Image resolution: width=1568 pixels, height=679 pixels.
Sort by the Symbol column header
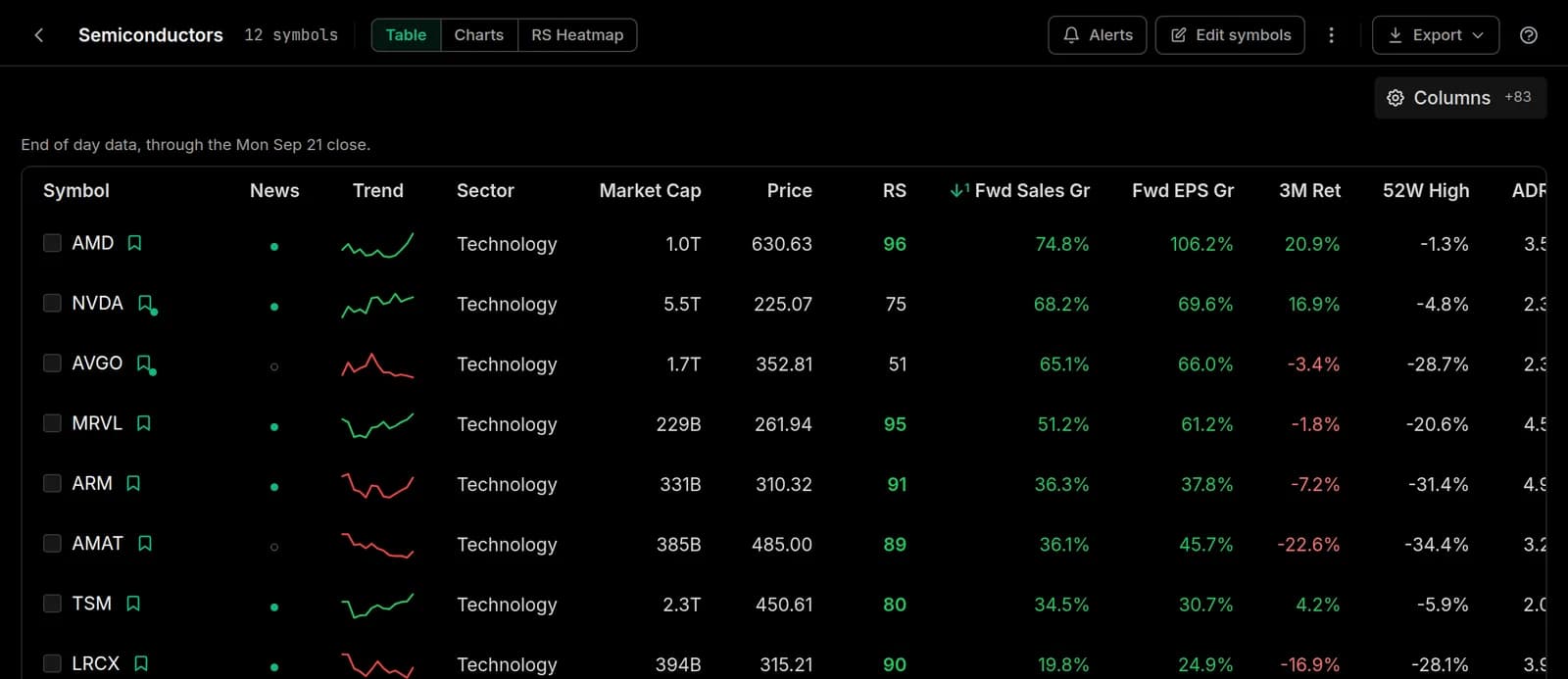[x=76, y=190]
